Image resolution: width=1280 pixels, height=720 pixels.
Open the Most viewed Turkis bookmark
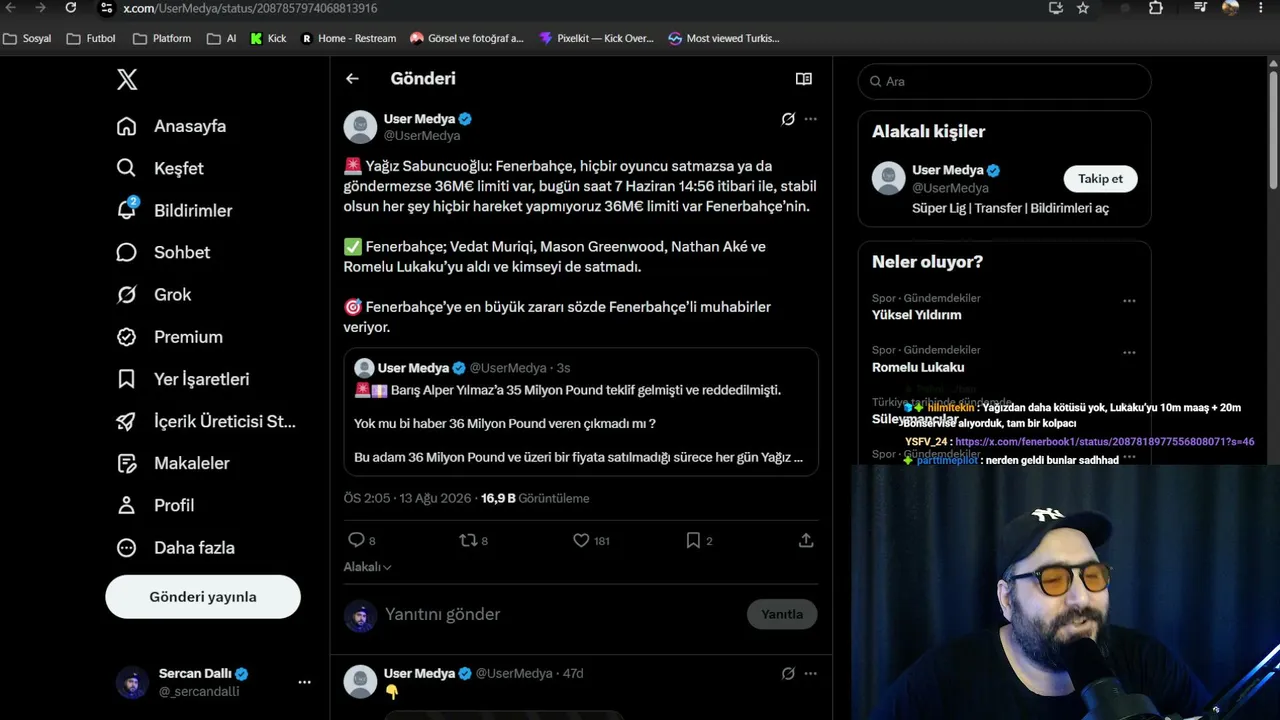[724, 38]
